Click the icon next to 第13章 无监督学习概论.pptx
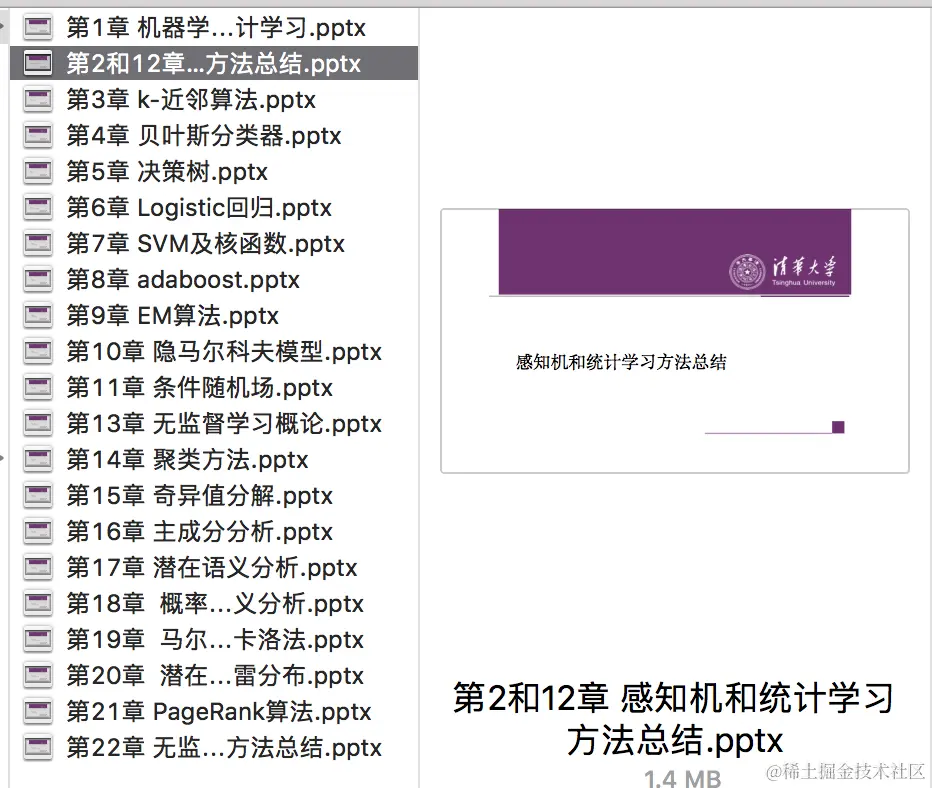Screen dimensions: 932x788 point(37,423)
